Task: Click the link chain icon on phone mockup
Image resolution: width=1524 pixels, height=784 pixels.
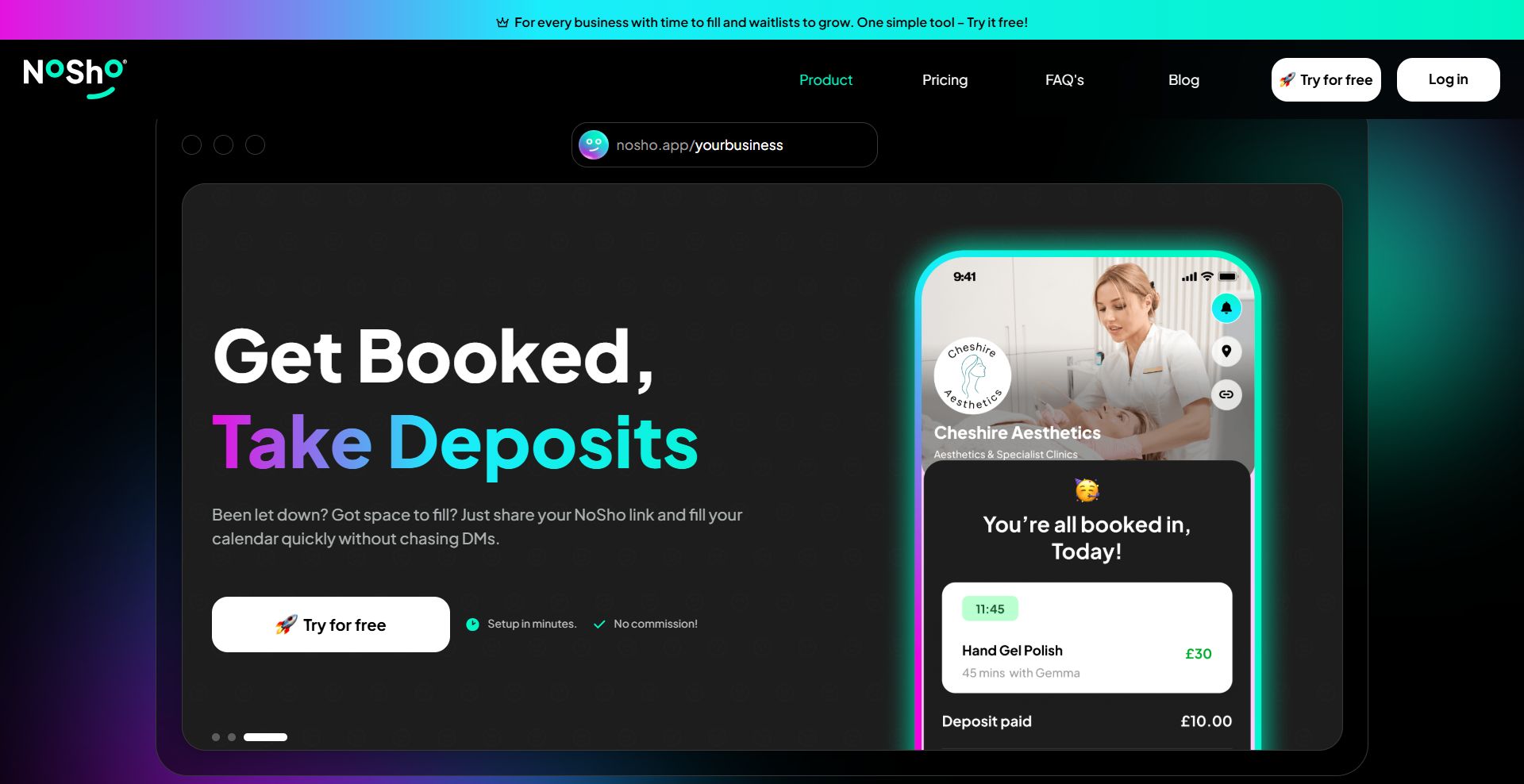Action: 1226,394
